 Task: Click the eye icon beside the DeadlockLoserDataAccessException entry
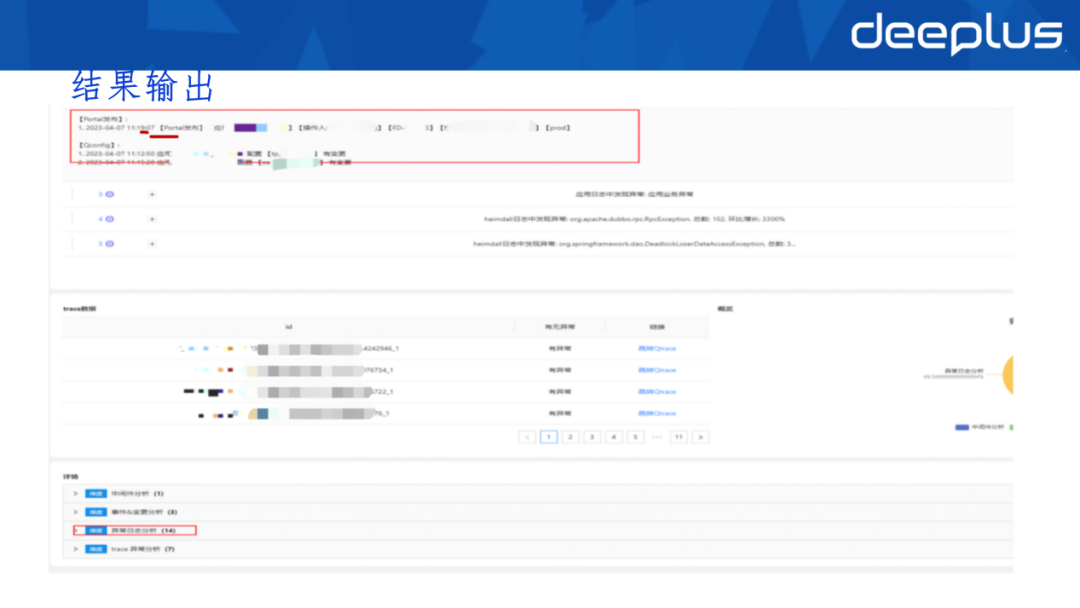[110, 244]
